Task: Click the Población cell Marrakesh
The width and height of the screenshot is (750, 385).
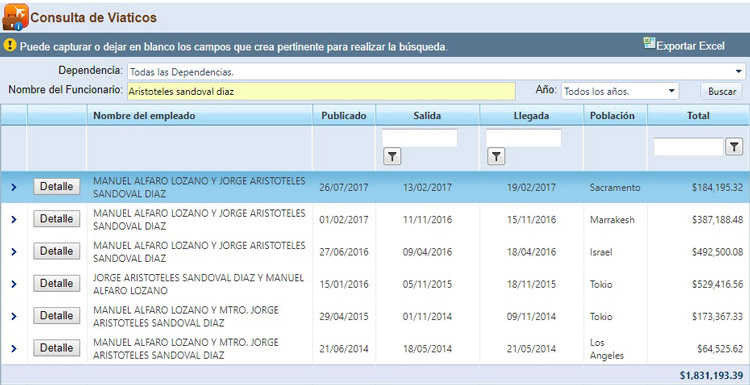Action: [x=612, y=220]
